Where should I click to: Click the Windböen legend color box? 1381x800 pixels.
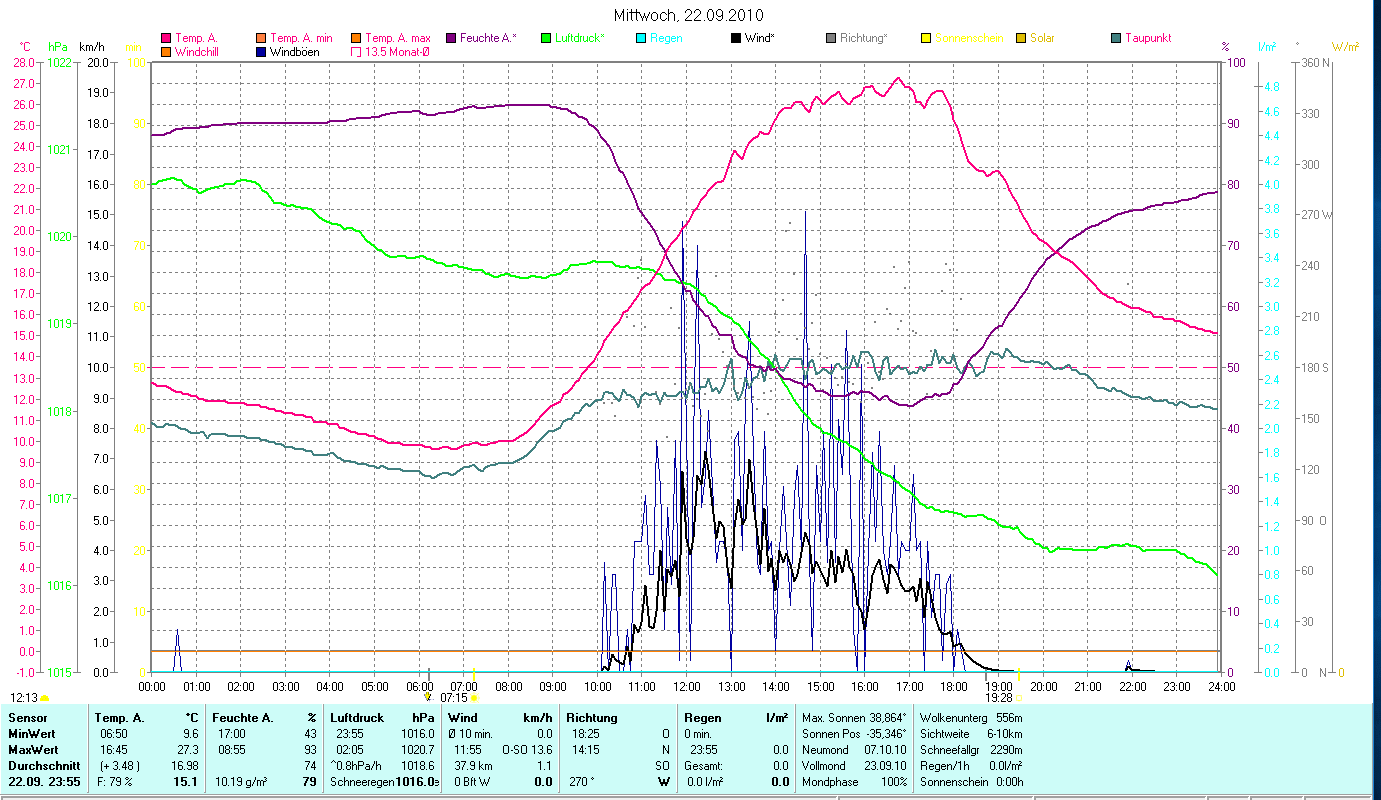pos(261,52)
